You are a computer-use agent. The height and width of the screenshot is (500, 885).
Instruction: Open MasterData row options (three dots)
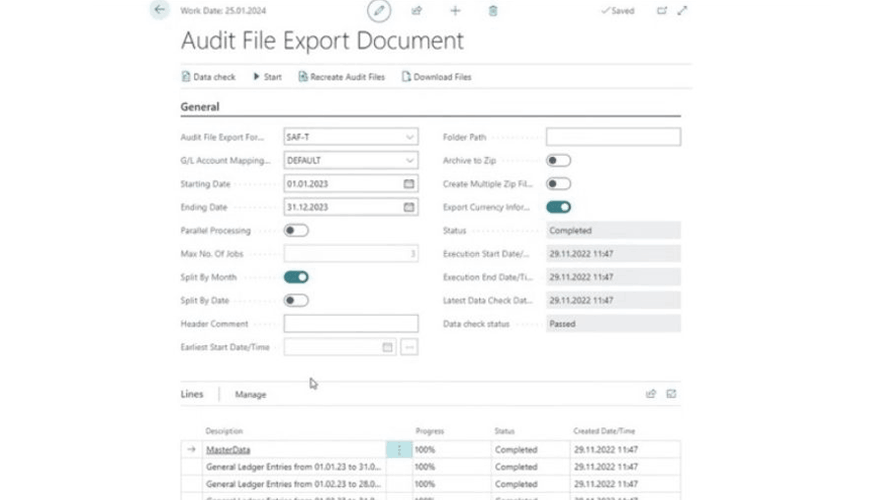[399, 450]
